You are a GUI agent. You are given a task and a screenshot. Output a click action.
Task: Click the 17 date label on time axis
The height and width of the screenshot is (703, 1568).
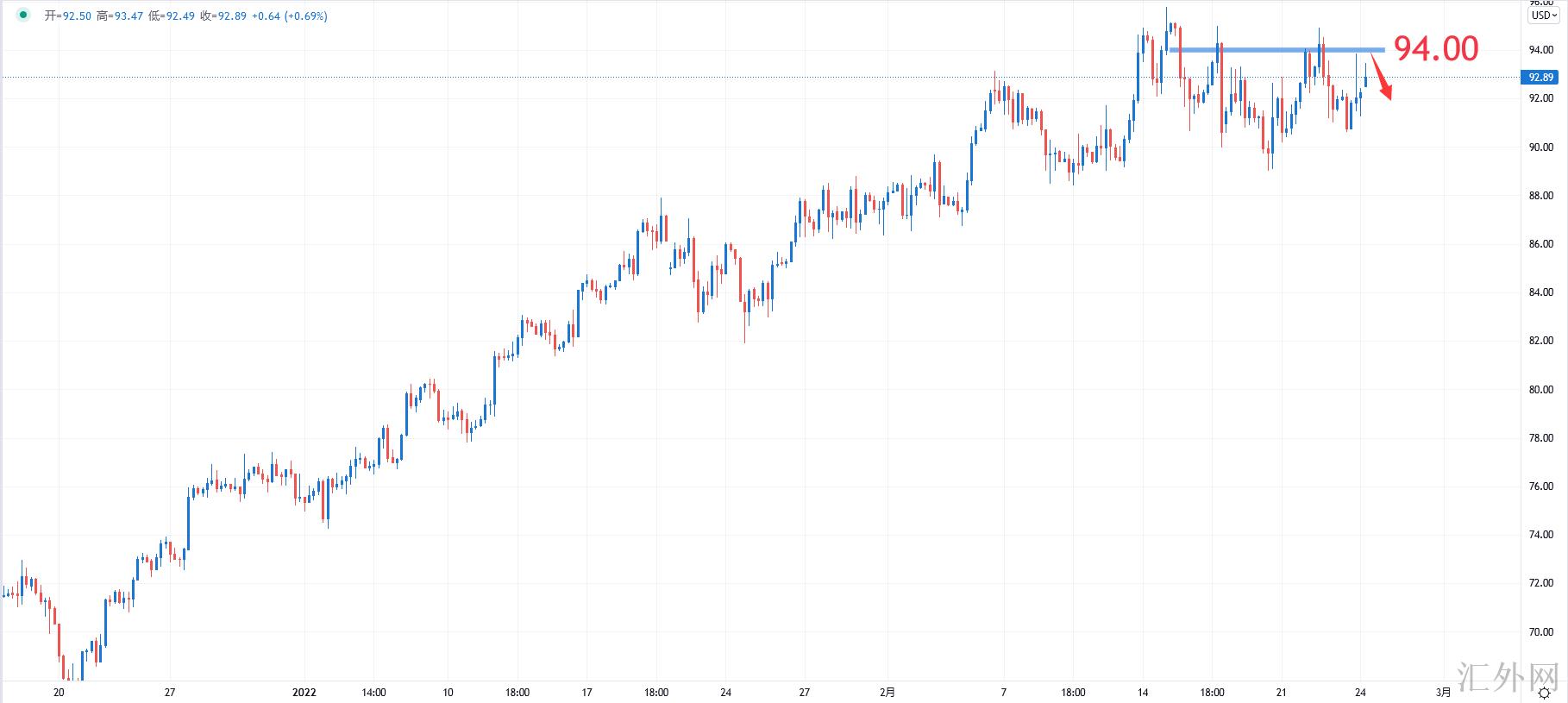point(586,692)
